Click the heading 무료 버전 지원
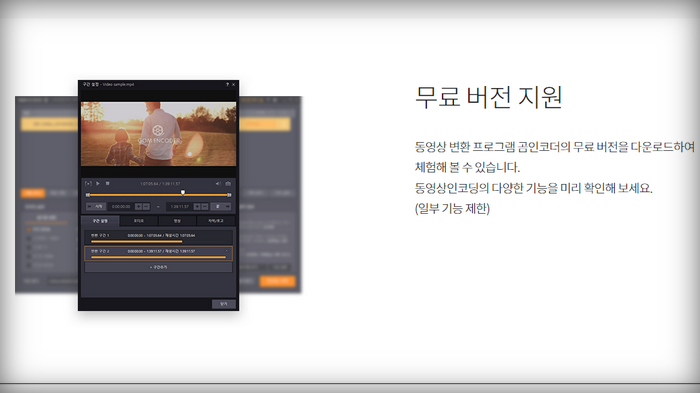 (489, 97)
